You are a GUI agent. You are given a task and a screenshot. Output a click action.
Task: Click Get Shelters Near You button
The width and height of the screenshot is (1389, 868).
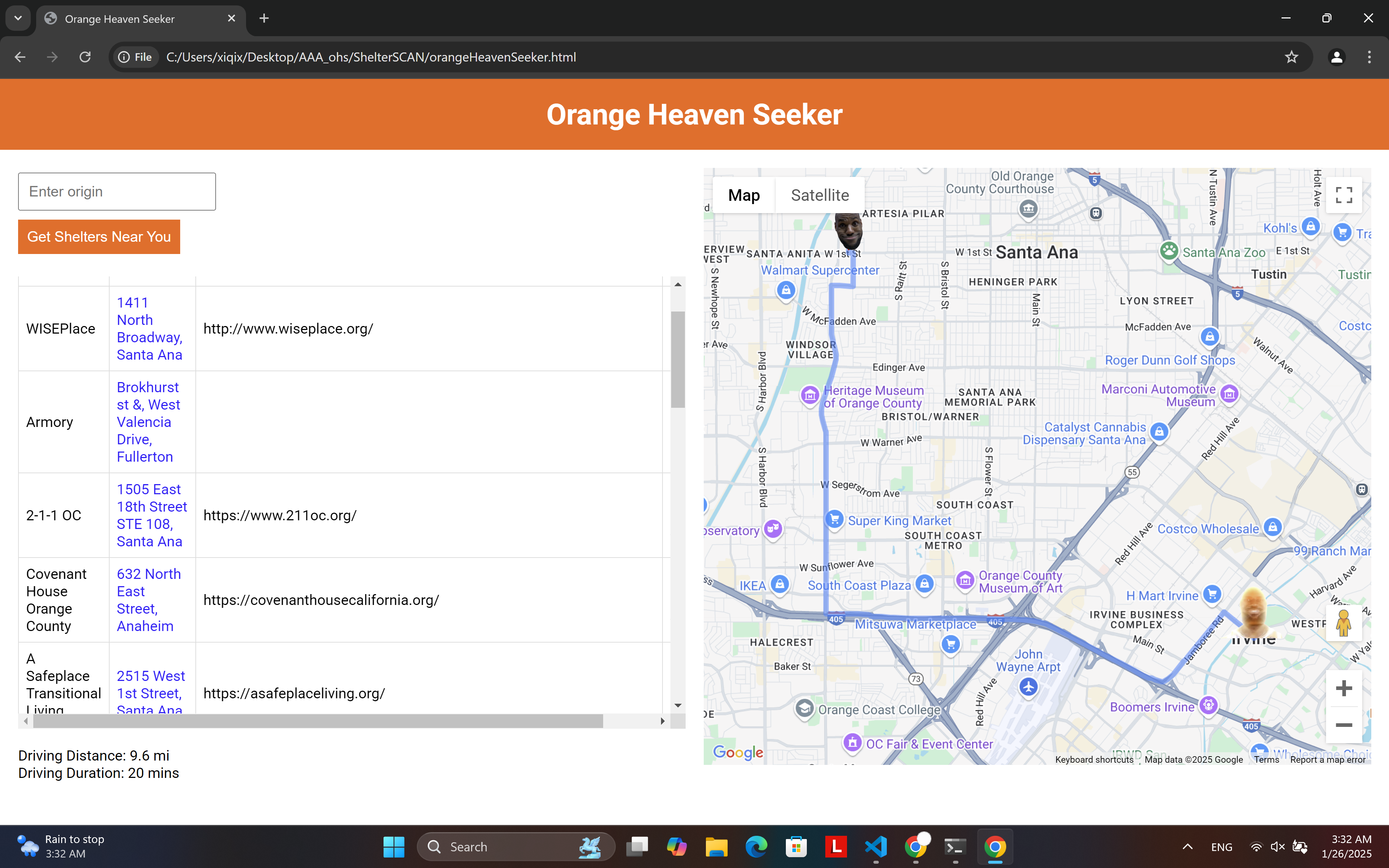click(x=99, y=237)
